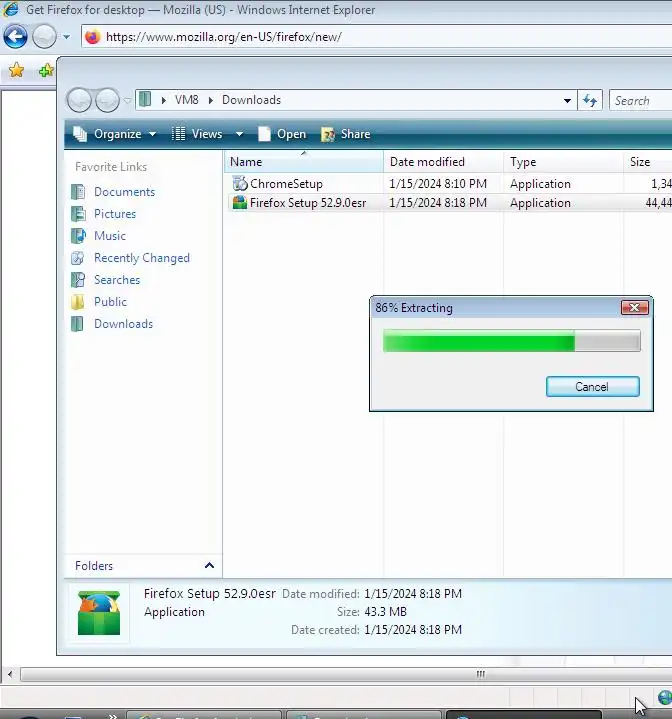The image size is (672, 719).
Task: Open address bar previous locations dropdown
Action: point(567,100)
